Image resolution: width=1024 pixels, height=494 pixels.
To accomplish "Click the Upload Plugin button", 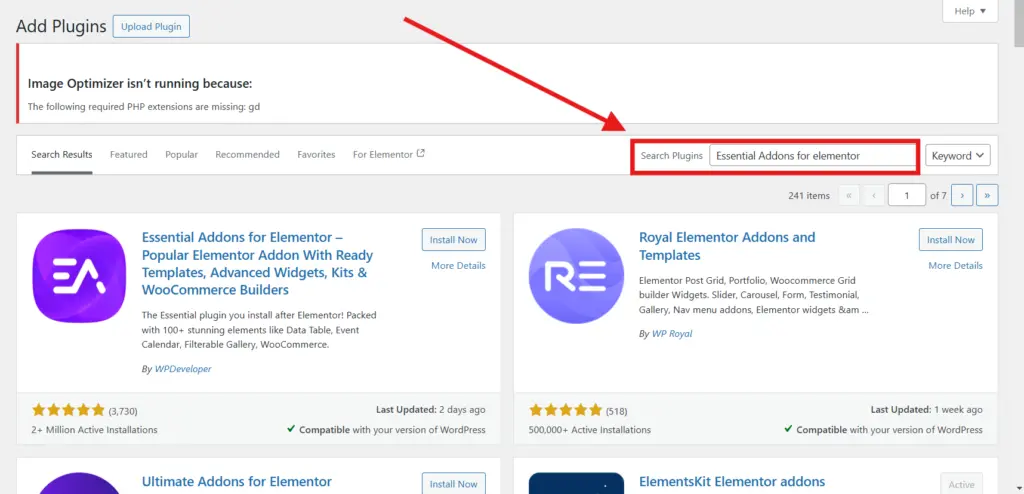I will pyautogui.click(x=152, y=27).
